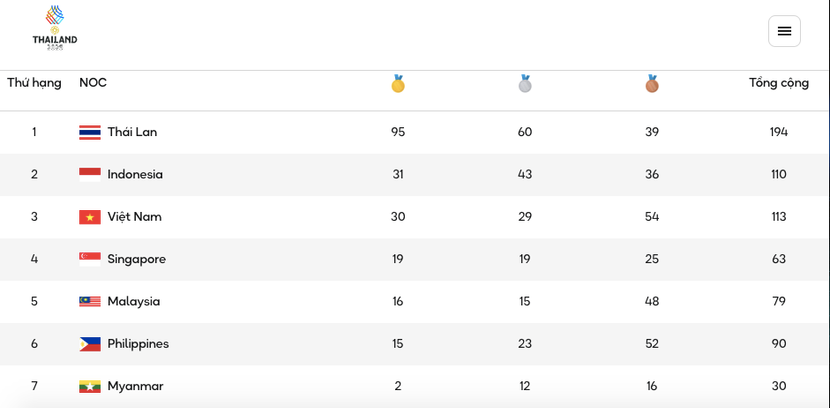
Task: Open the Việt Nam country link
Action: tap(134, 217)
